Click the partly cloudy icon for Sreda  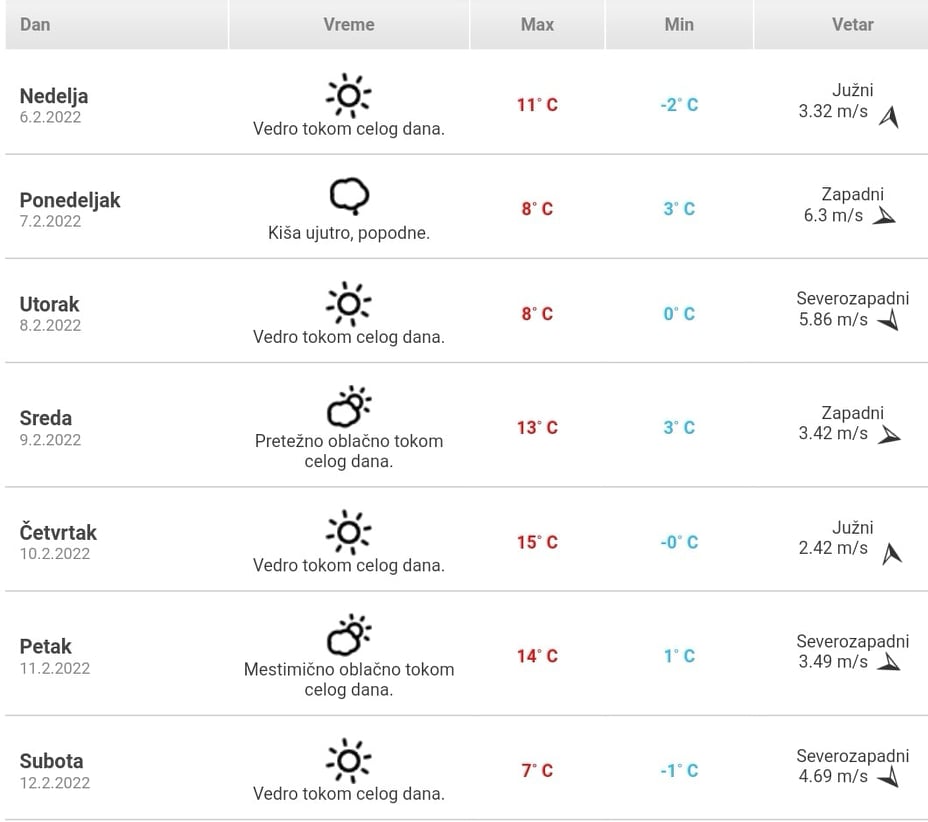tap(349, 407)
